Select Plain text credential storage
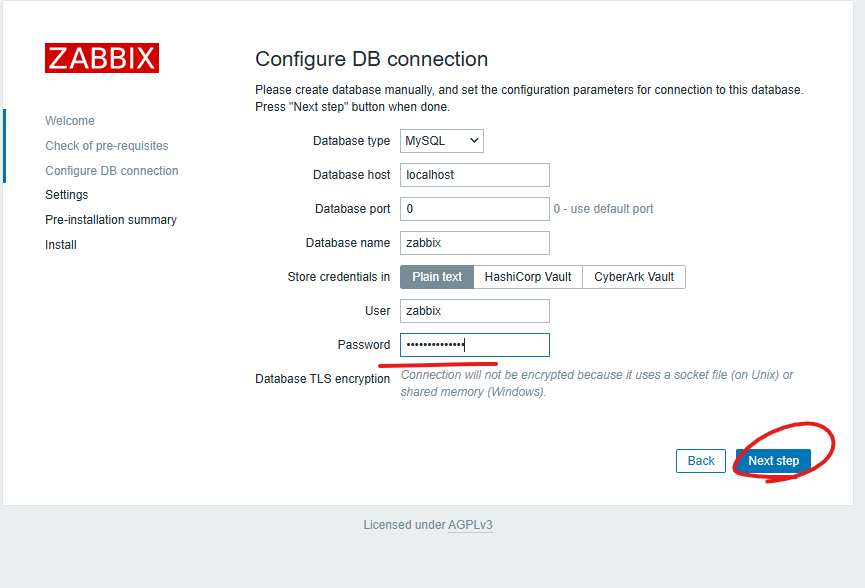Viewport: 865px width, 588px height. pyautogui.click(x=437, y=277)
